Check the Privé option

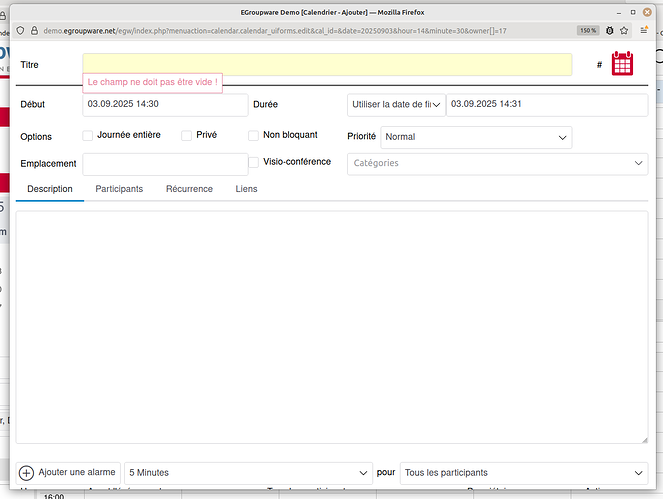[187, 135]
